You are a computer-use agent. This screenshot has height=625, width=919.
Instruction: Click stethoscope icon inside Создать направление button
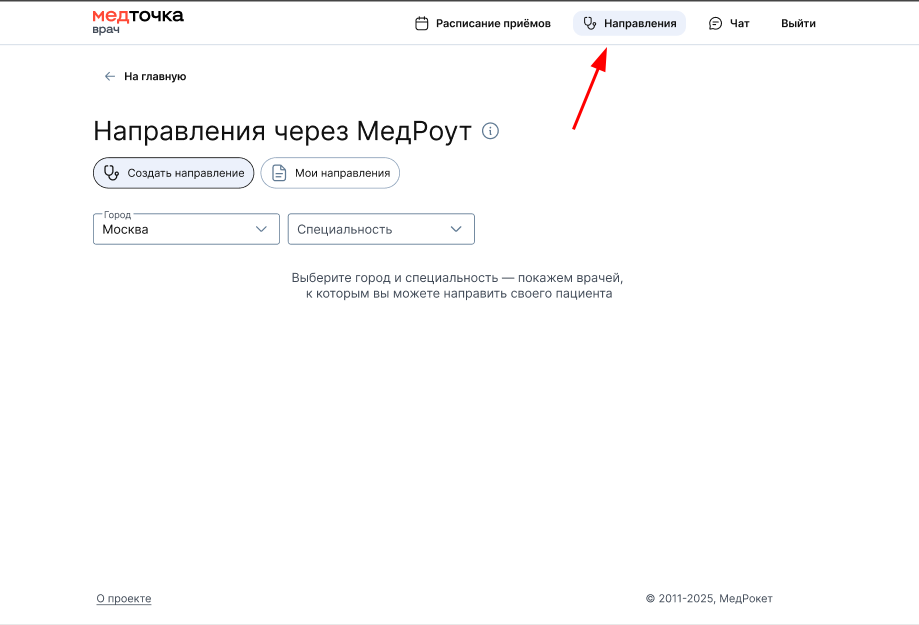112,173
